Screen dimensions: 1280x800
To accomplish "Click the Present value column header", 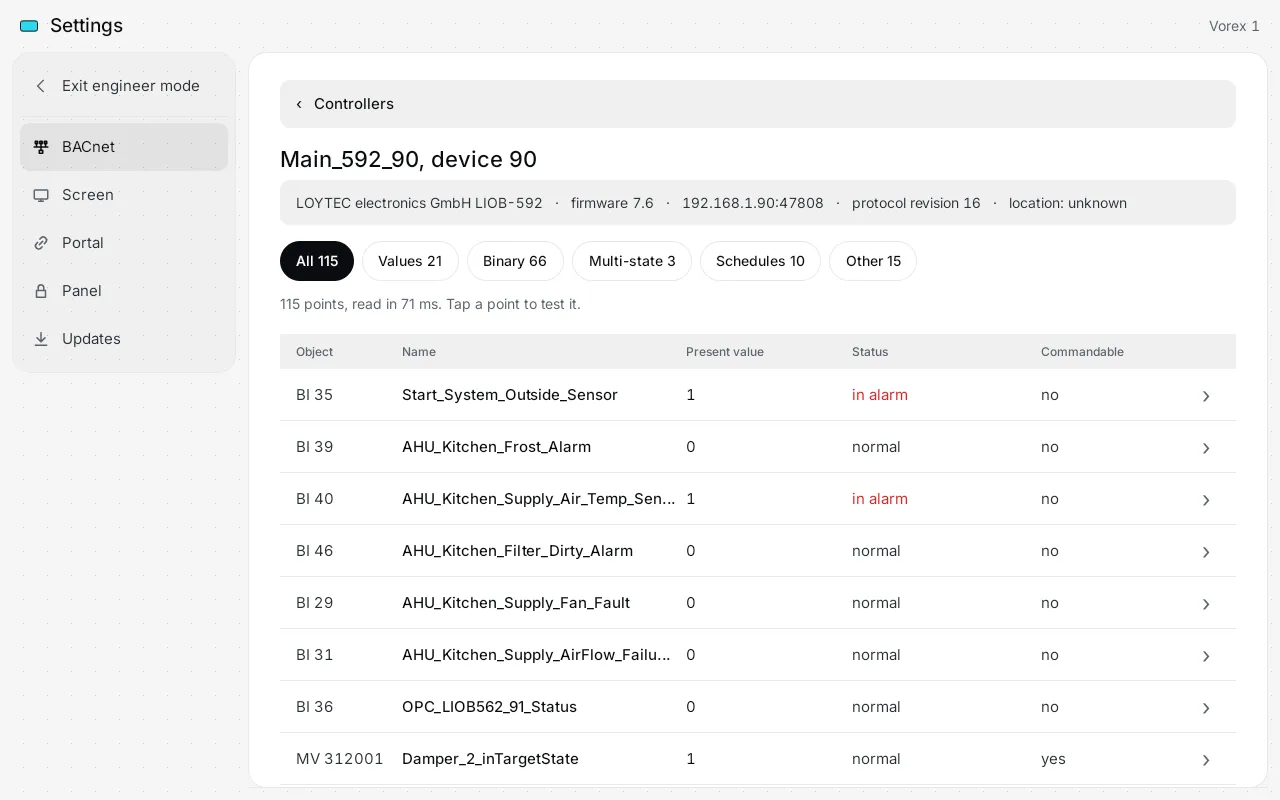I will pos(725,352).
